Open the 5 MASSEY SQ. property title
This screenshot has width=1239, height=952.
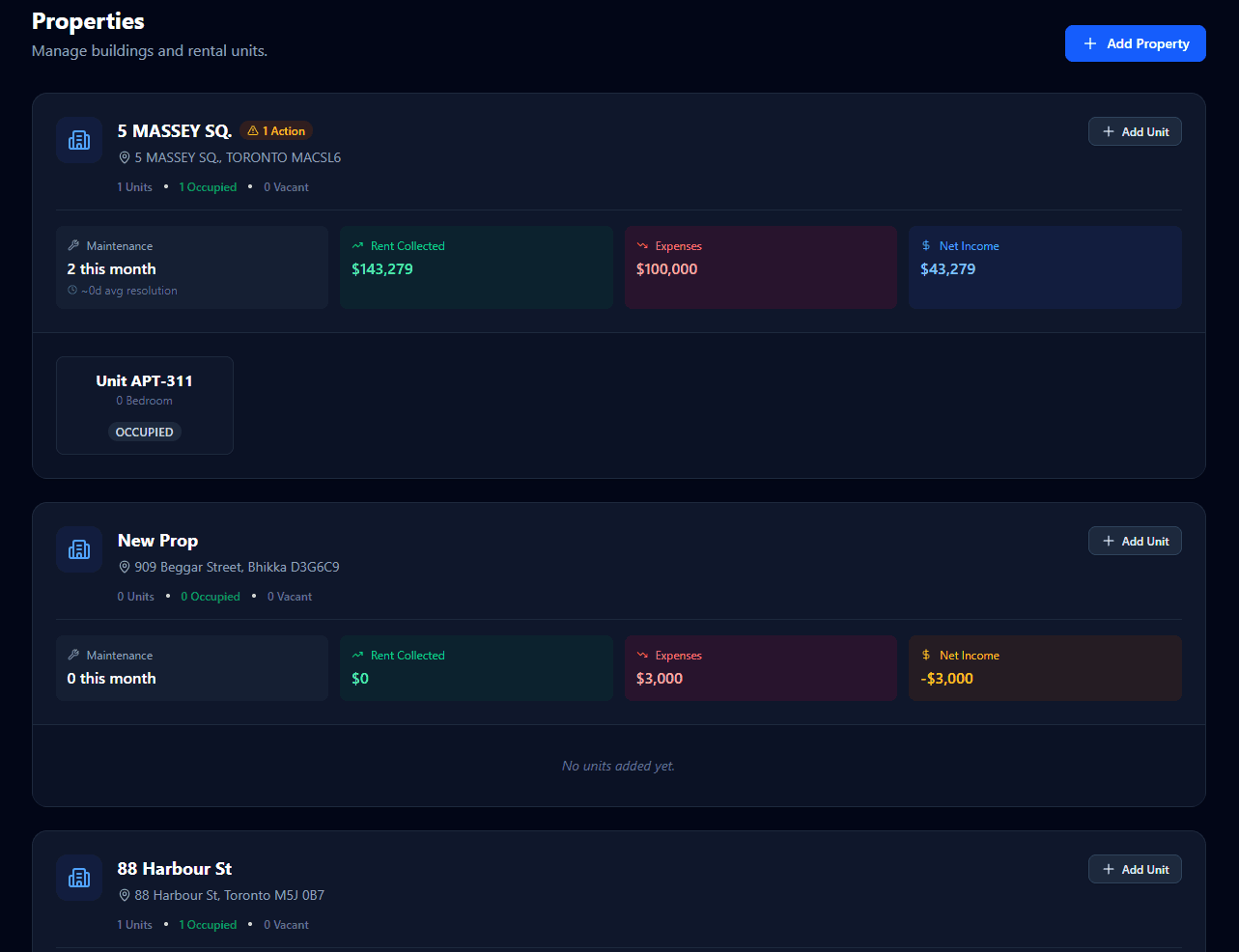click(x=175, y=131)
